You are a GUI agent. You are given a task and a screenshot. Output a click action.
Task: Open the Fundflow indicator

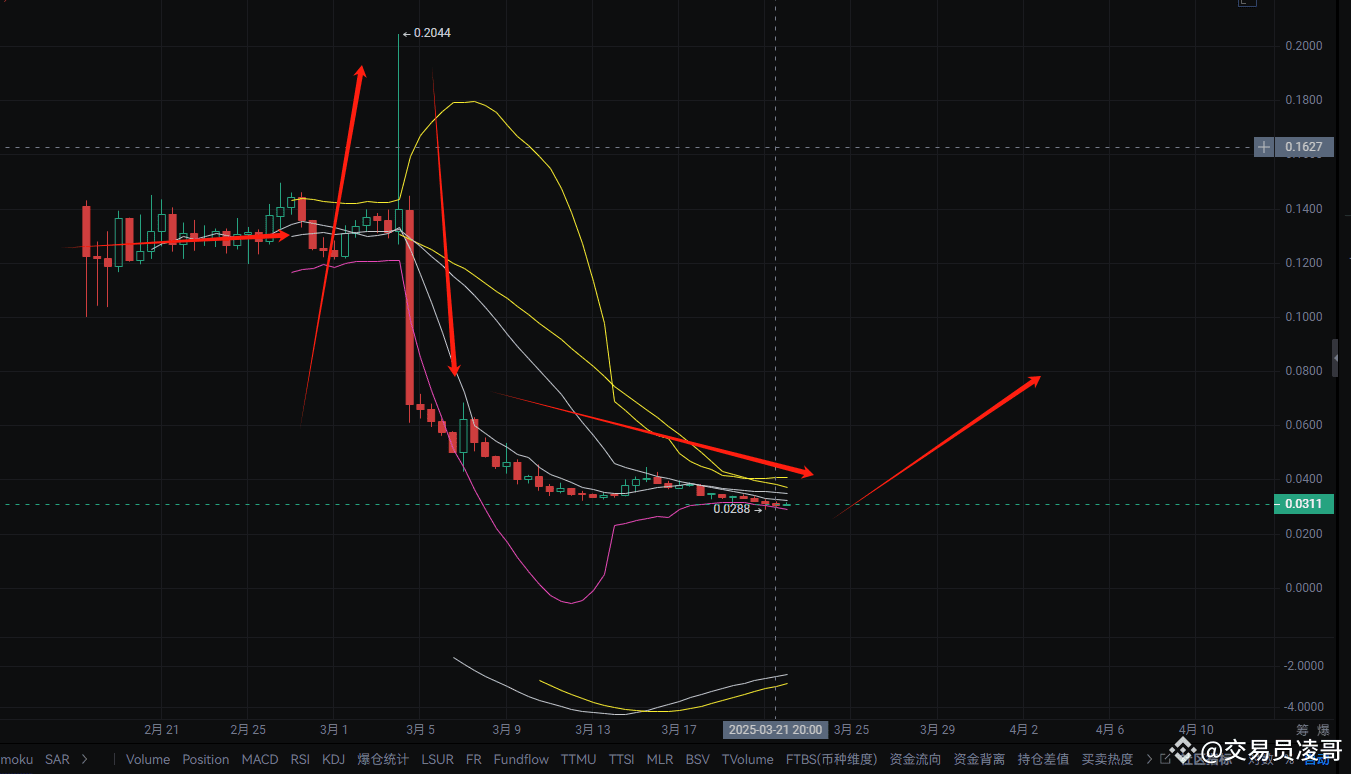pos(521,759)
